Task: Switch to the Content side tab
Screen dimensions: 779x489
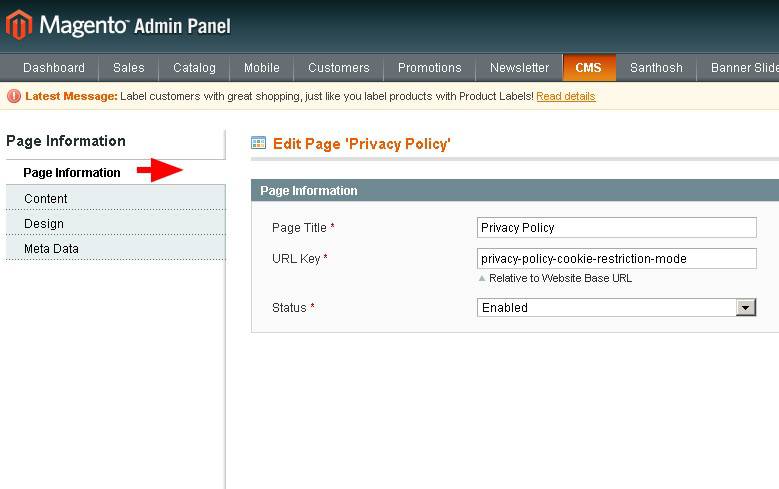Action: coord(46,199)
